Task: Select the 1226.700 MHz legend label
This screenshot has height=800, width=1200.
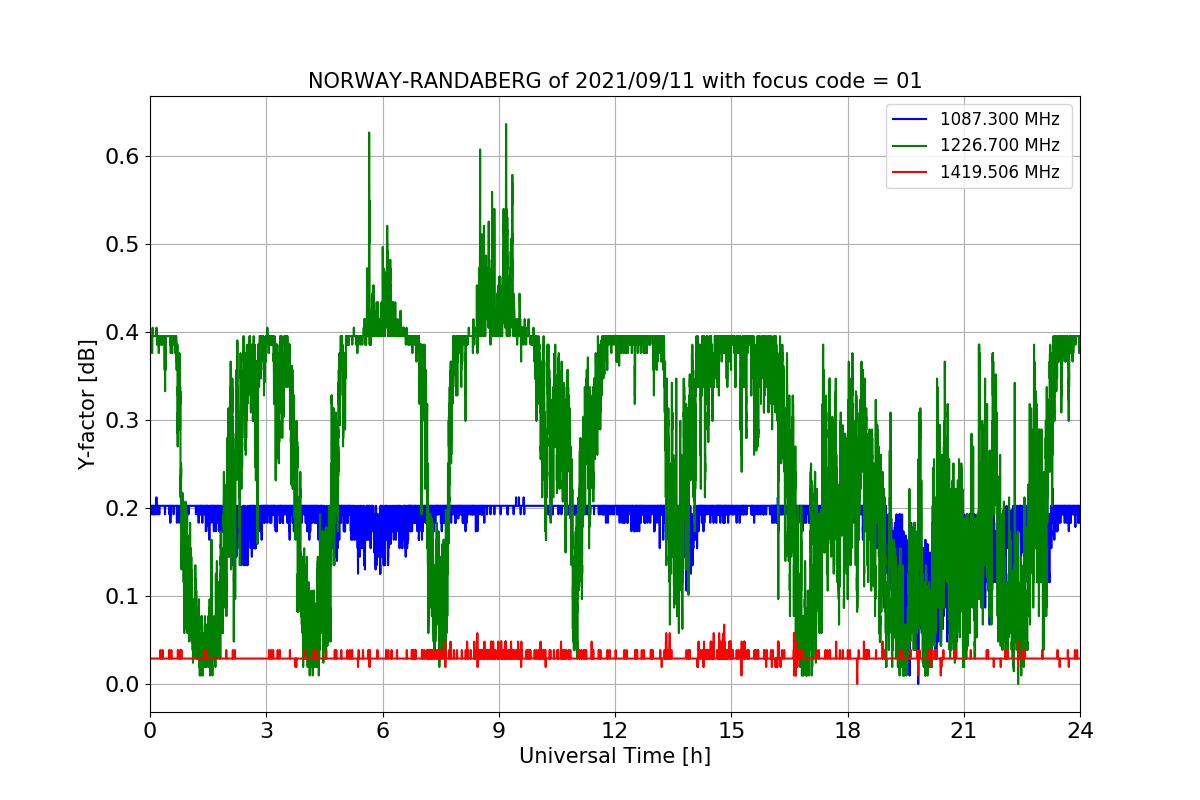Action: pyautogui.click(x=999, y=146)
